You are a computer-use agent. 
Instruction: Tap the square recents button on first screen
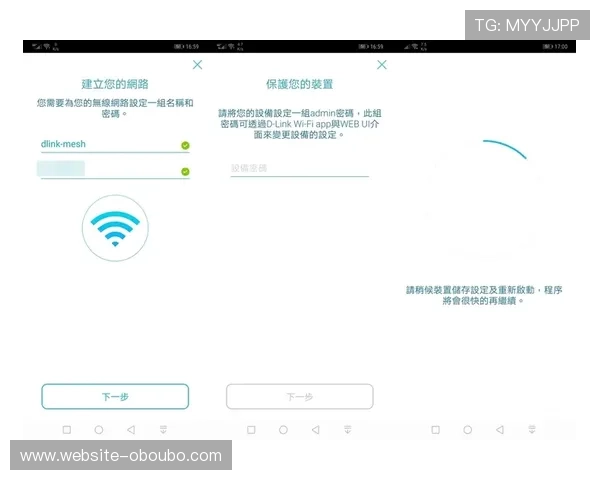pyautogui.click(x=67, y=430)
